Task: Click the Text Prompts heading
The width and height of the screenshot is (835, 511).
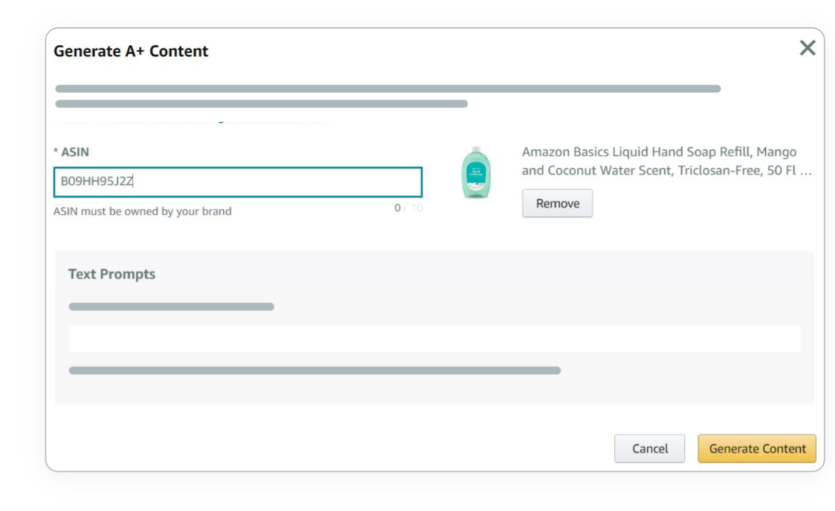Action: (112, 274)
